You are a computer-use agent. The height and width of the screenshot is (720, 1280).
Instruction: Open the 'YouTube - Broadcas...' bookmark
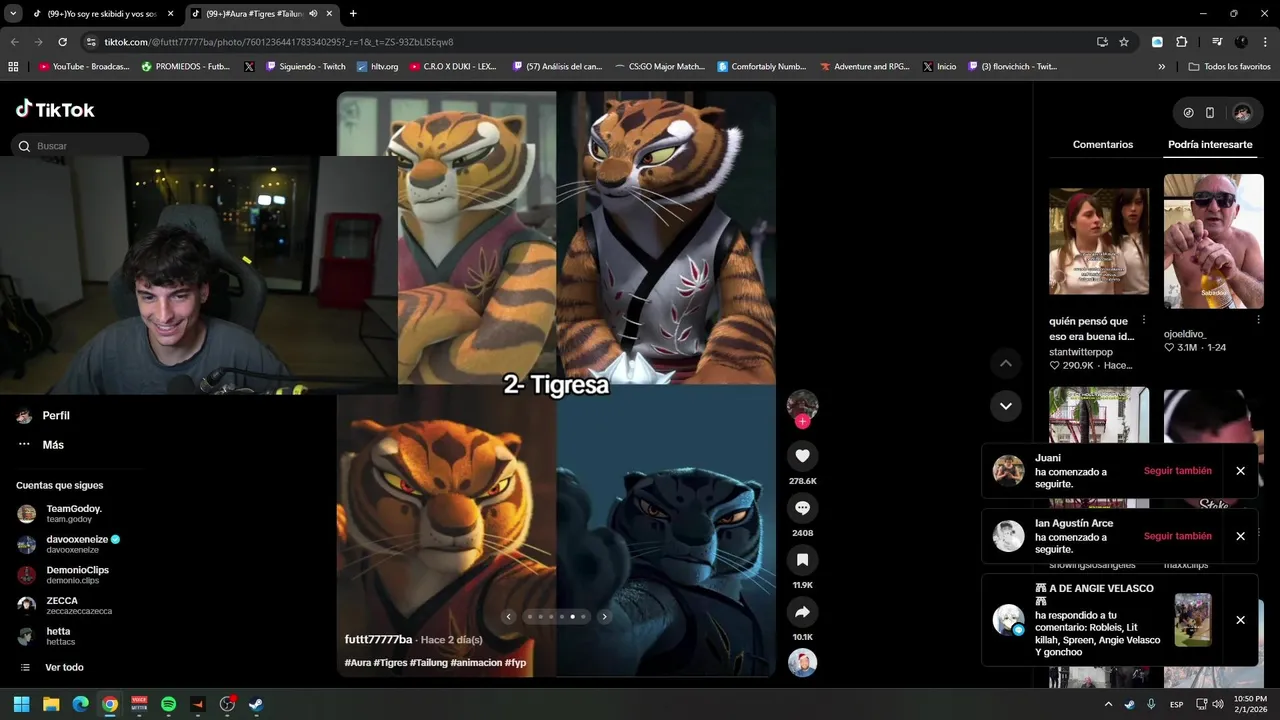[84, 67]
